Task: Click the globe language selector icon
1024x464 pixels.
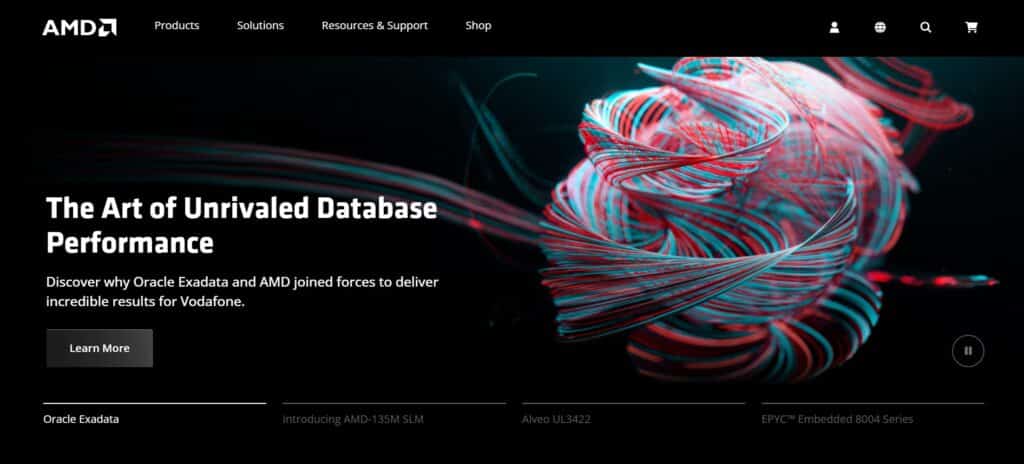Action: click(880, 27)
